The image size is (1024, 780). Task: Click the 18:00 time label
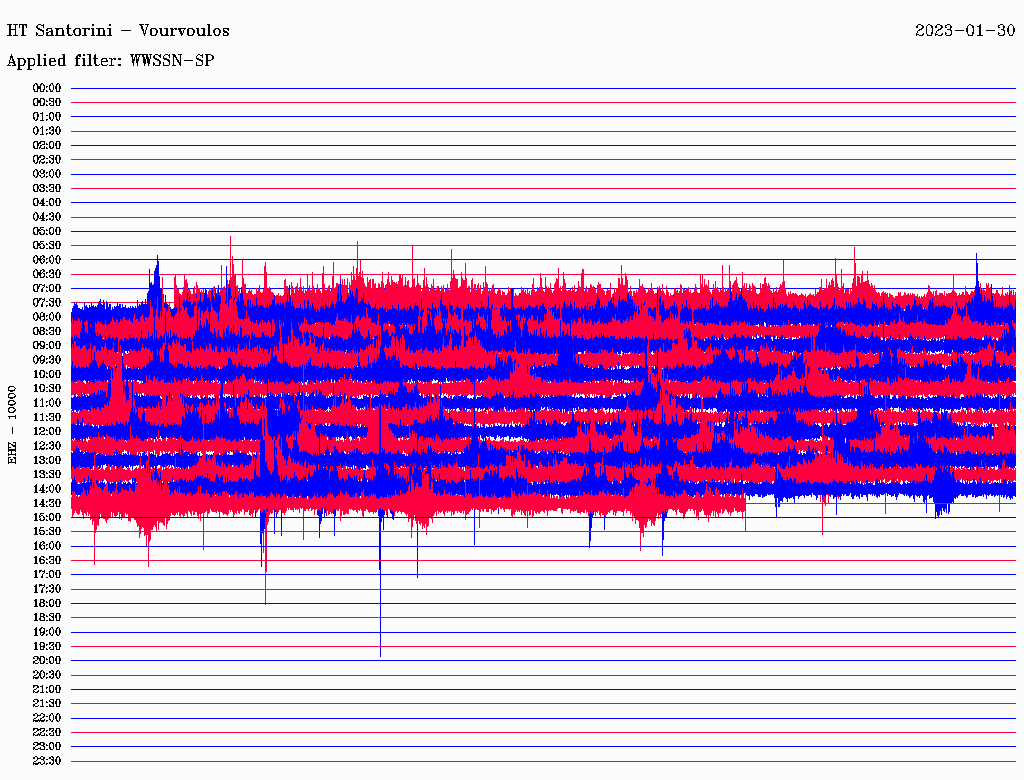pyautogui.click(x=47, y=603)
